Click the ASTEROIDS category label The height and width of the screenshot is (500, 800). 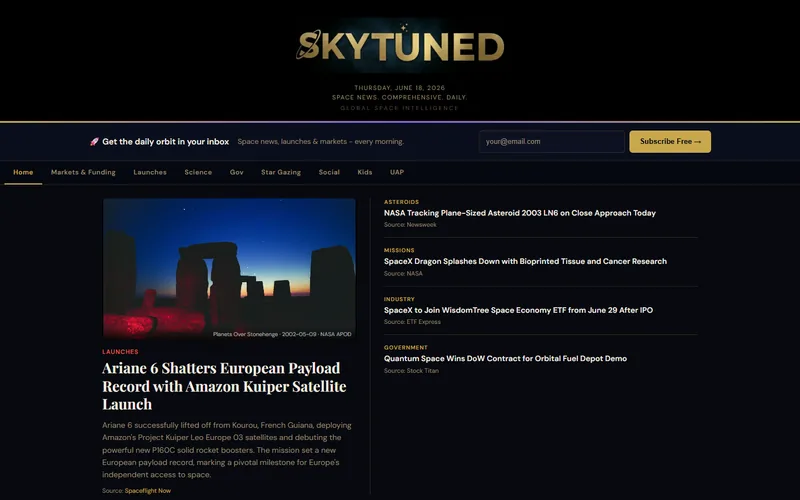(401, 202)
